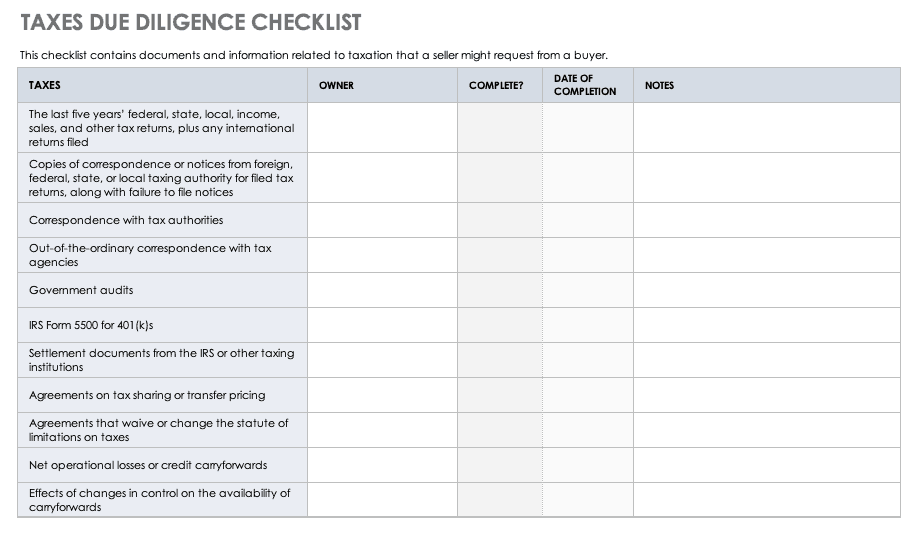Viewport: 920px width, 543px height.
Task: Select the TAXES column header cell
Action: [x=162, y=85]
